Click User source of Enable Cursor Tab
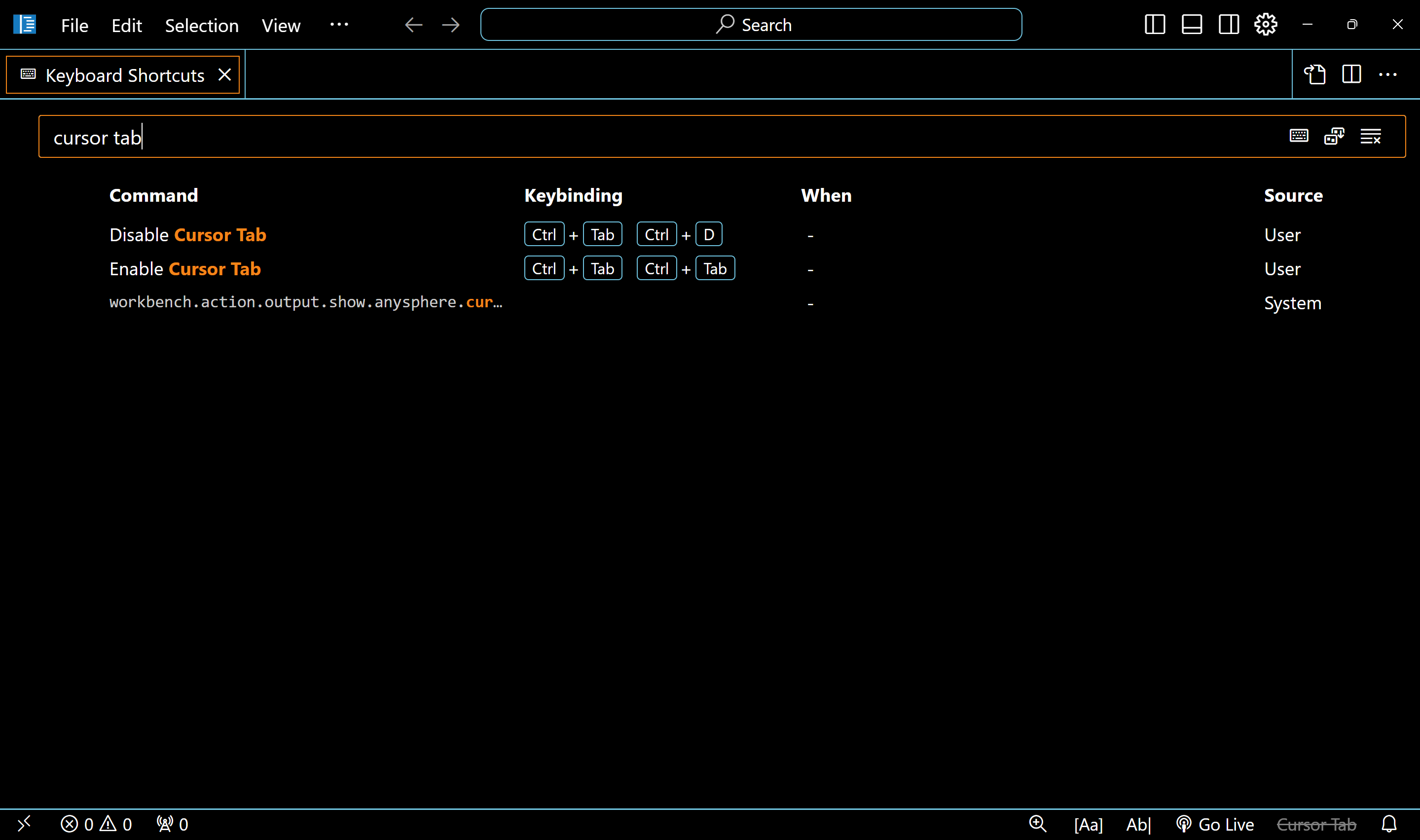The height and width of the screenshot is (840, 1420). (x=1282, y=269)
